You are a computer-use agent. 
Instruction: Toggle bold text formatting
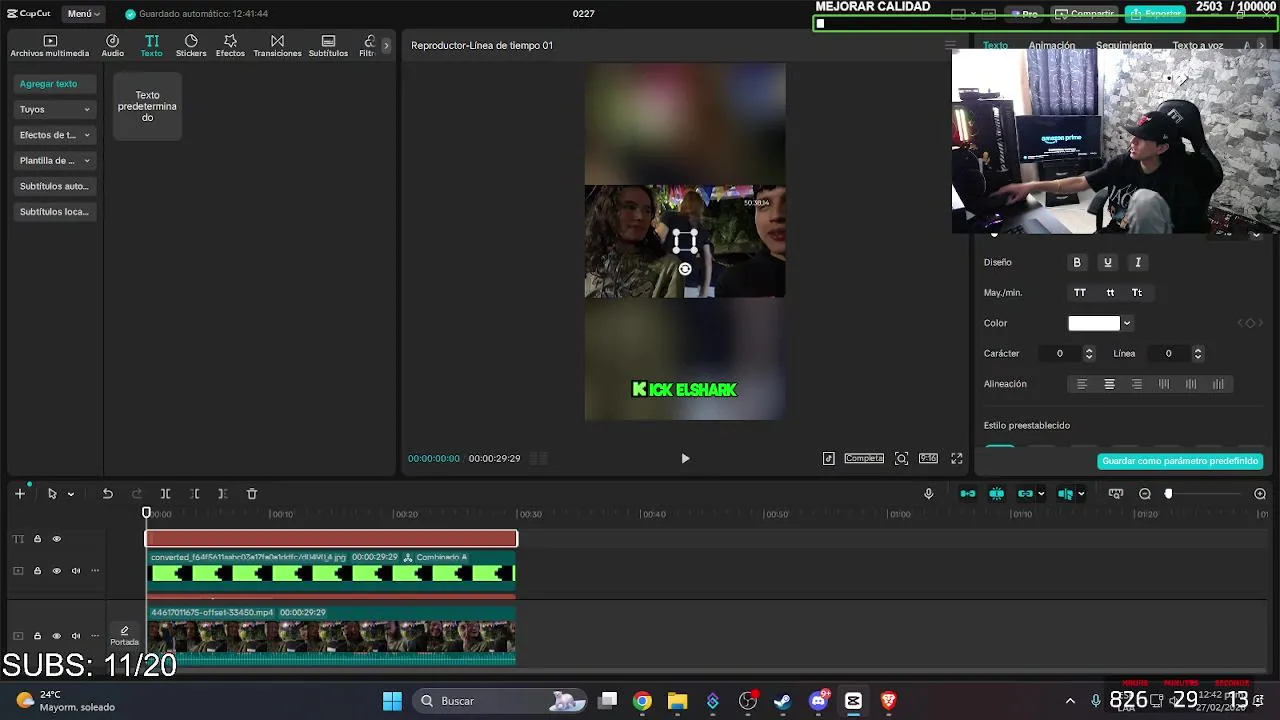(1077, 262)
